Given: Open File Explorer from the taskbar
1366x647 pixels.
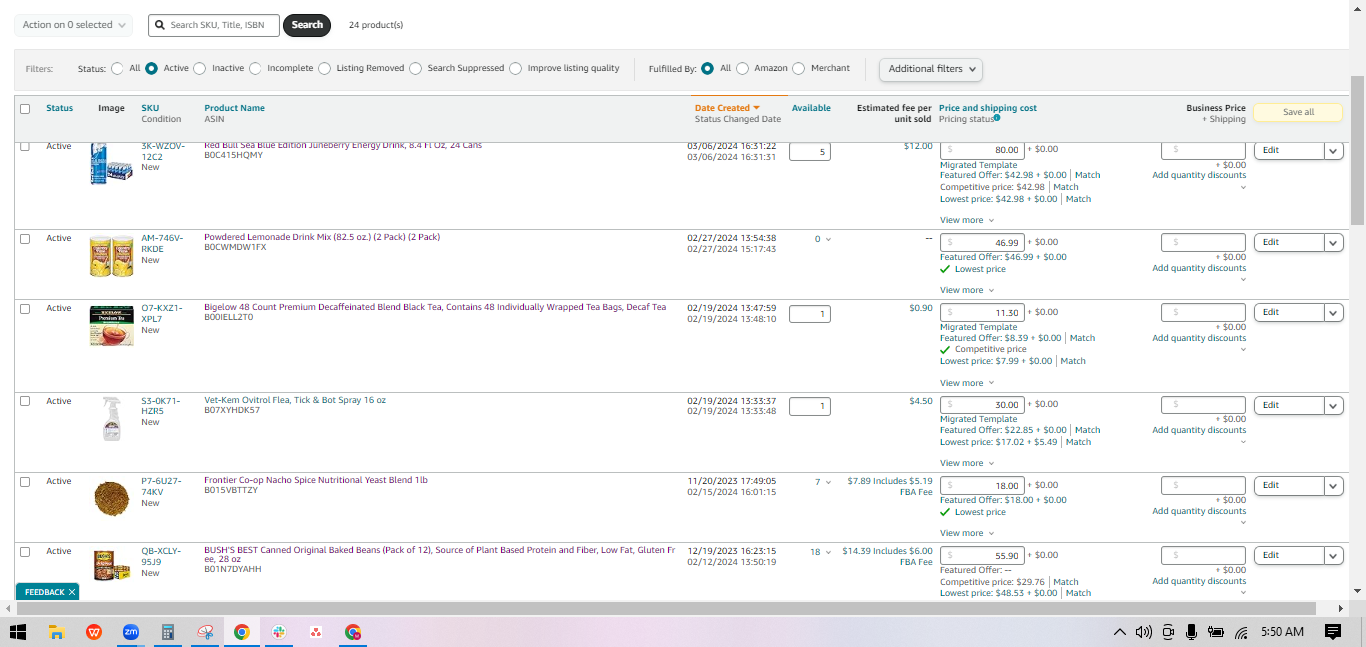Looking at the screenshot, I should click(x=57, y=632).
